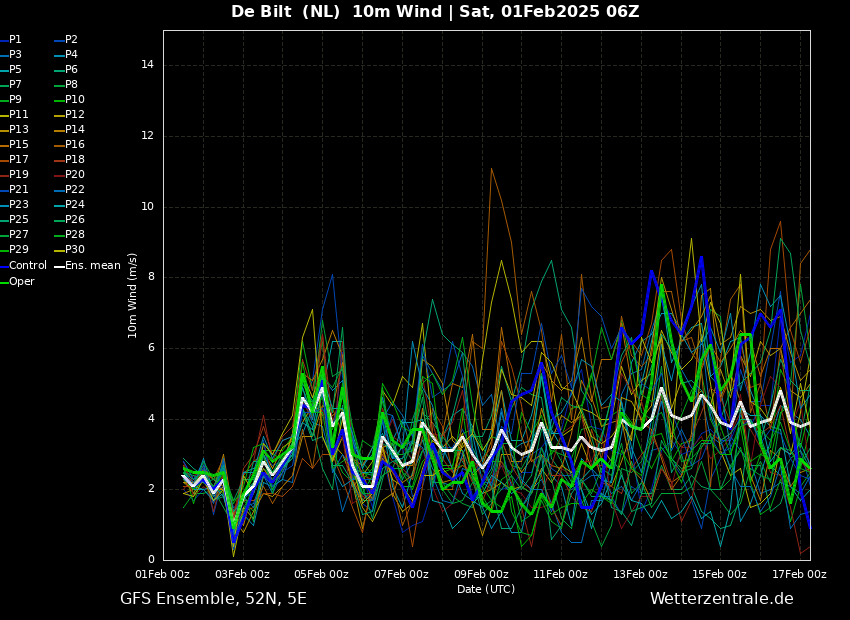Image resolution: width=850 pixels, height=620 pixels.
Task: Click the Date (UTC) axis title
Action: [486, 589]
